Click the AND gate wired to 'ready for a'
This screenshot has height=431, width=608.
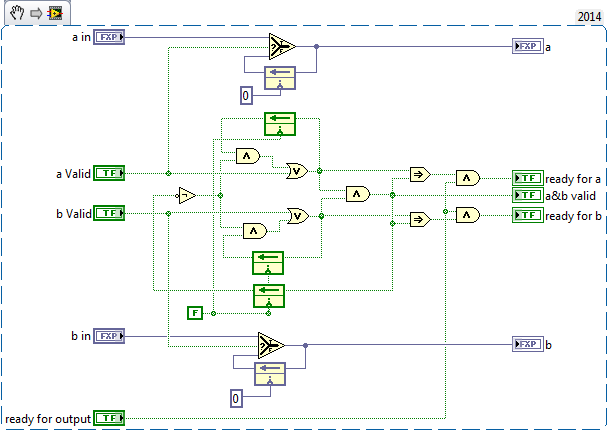[x=468, y=178]
